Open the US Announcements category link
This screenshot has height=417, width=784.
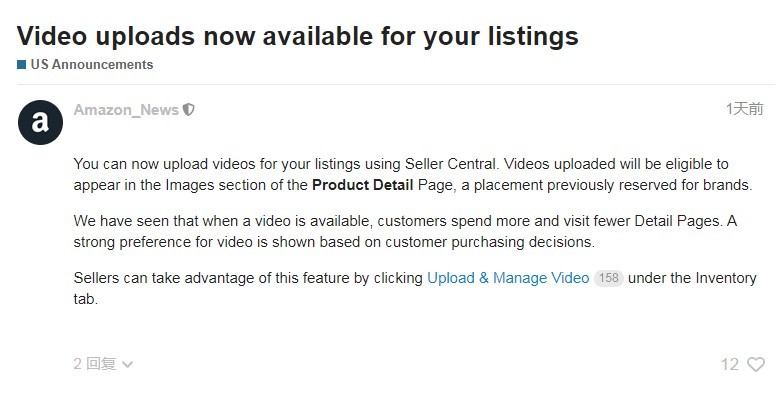(91, 65)
